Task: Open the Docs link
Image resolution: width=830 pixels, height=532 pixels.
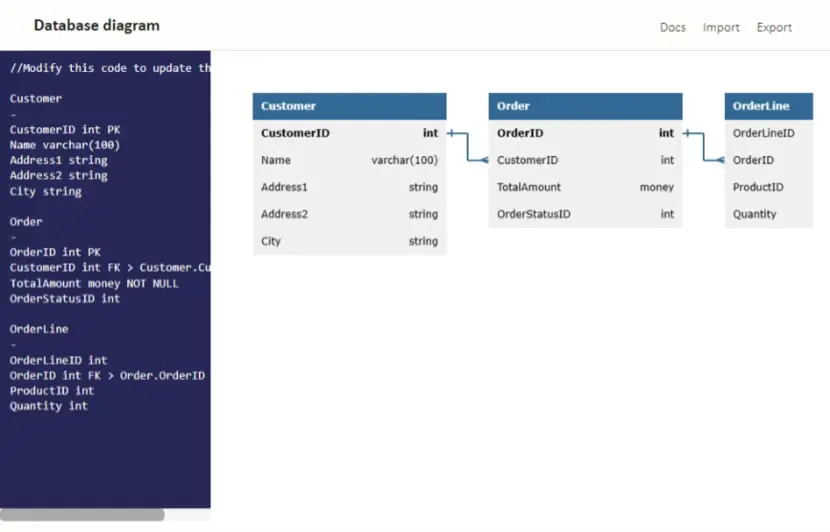Action: pos(672,27)
